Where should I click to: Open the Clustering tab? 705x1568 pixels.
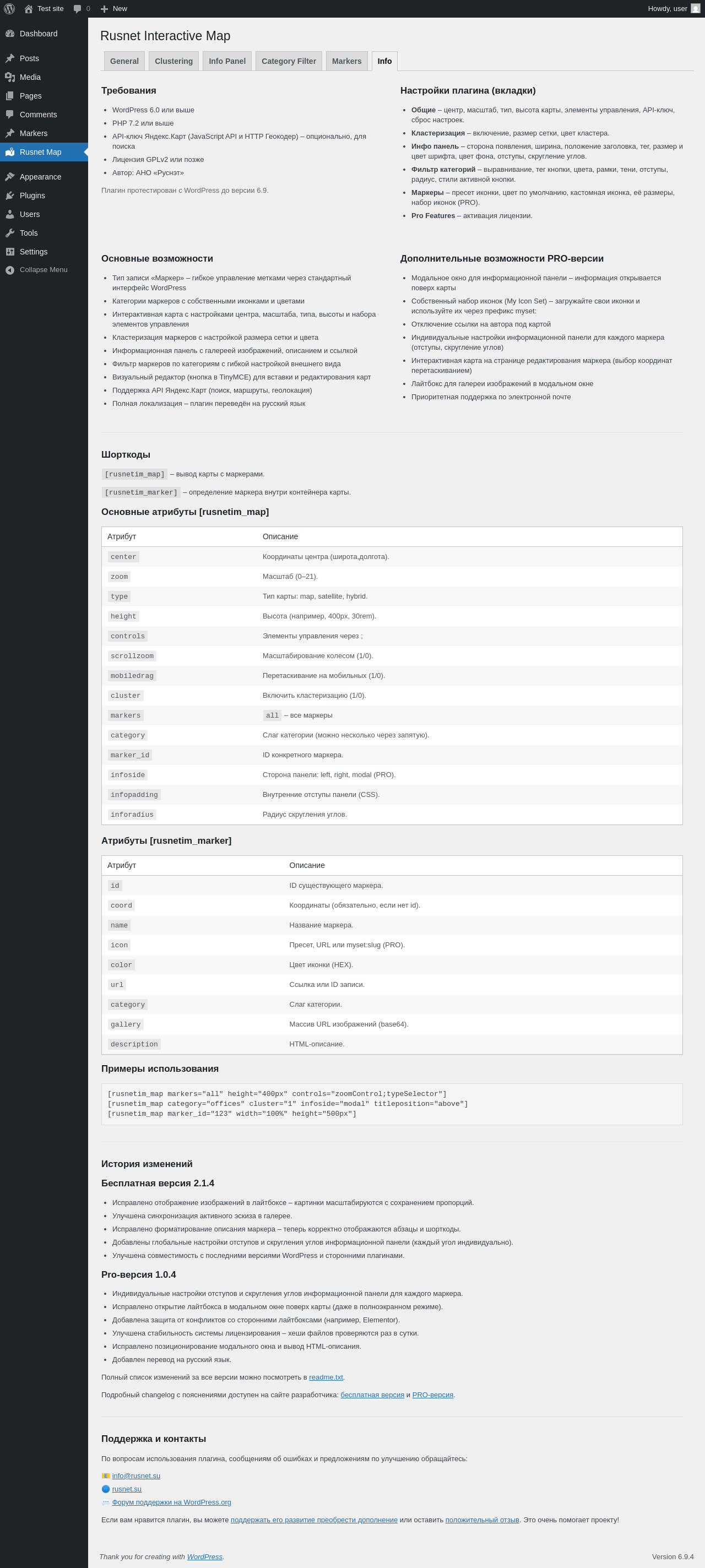[173, 61]
